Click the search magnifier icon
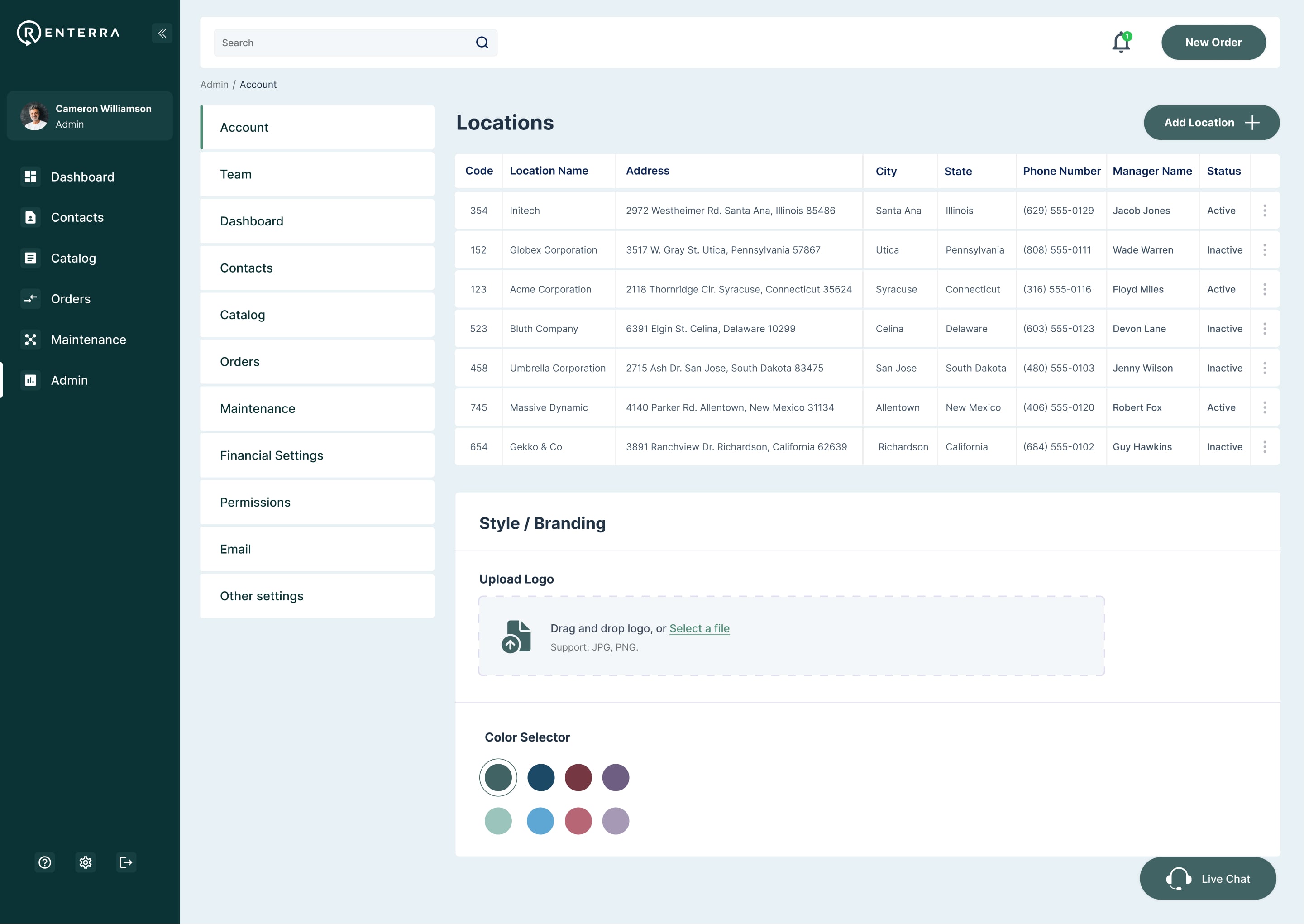 point(482,43)
